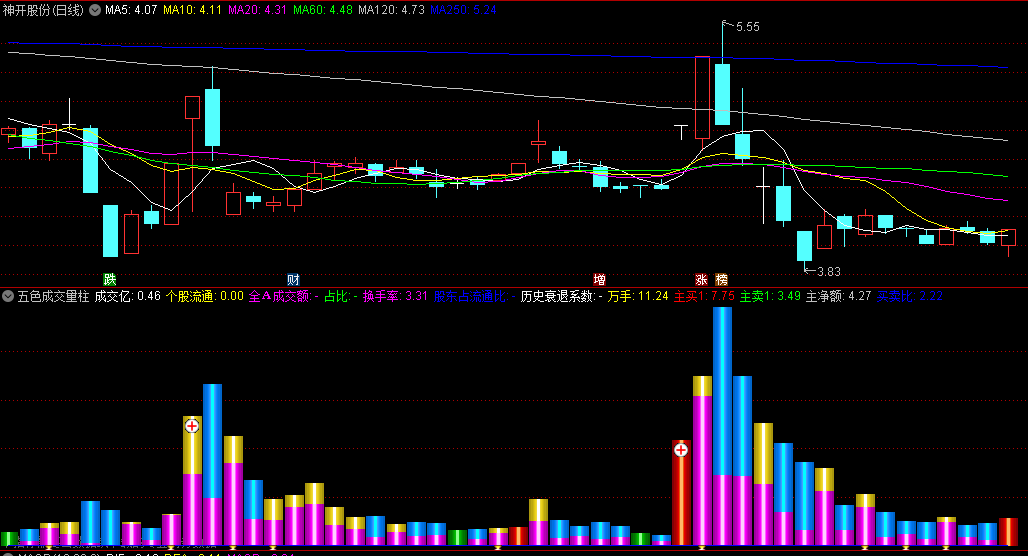The width and height of the screenshot is (1028, 556).
Task: Click the red 增 event marker
Action: pos(599,280)
